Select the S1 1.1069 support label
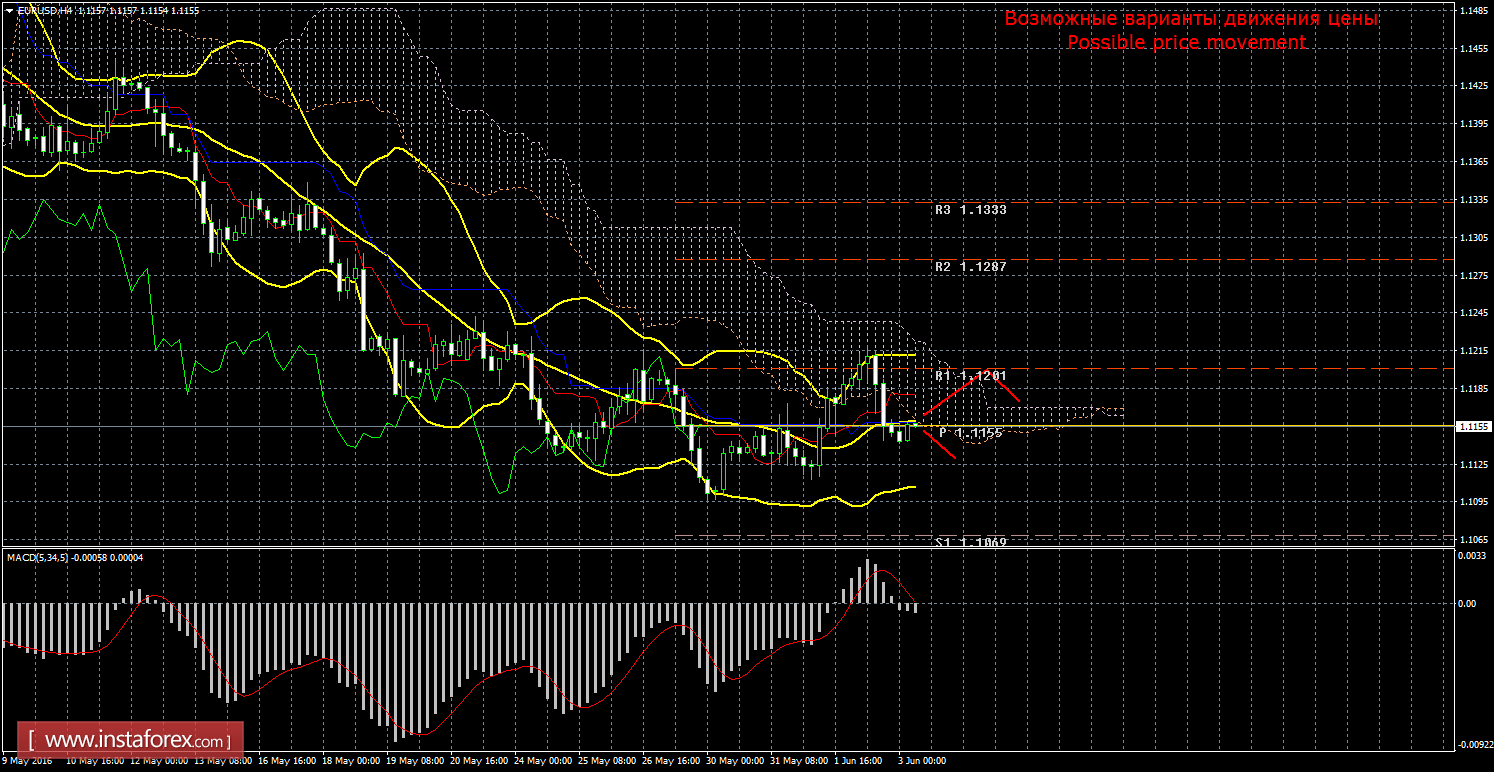The width and height of the screenshot is (1494, 772). pos(970,542)
